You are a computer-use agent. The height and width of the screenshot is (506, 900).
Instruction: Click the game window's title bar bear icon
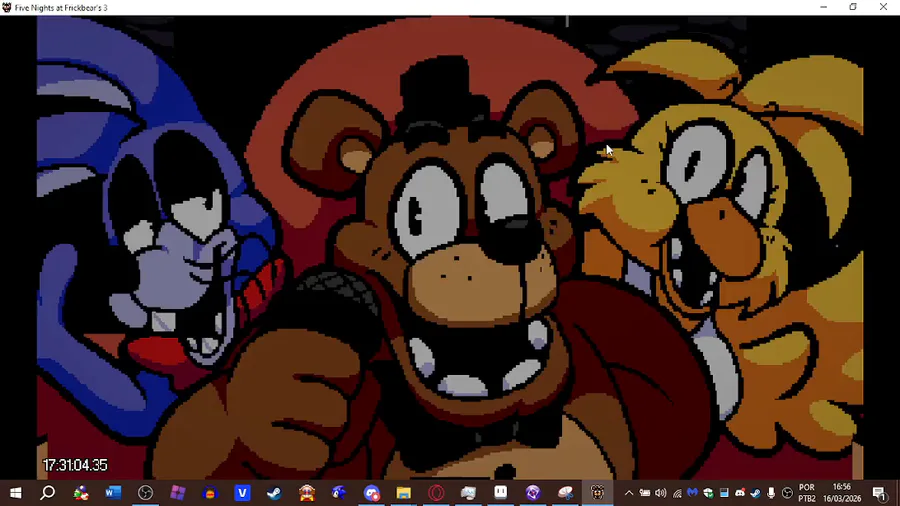(7, 7)
